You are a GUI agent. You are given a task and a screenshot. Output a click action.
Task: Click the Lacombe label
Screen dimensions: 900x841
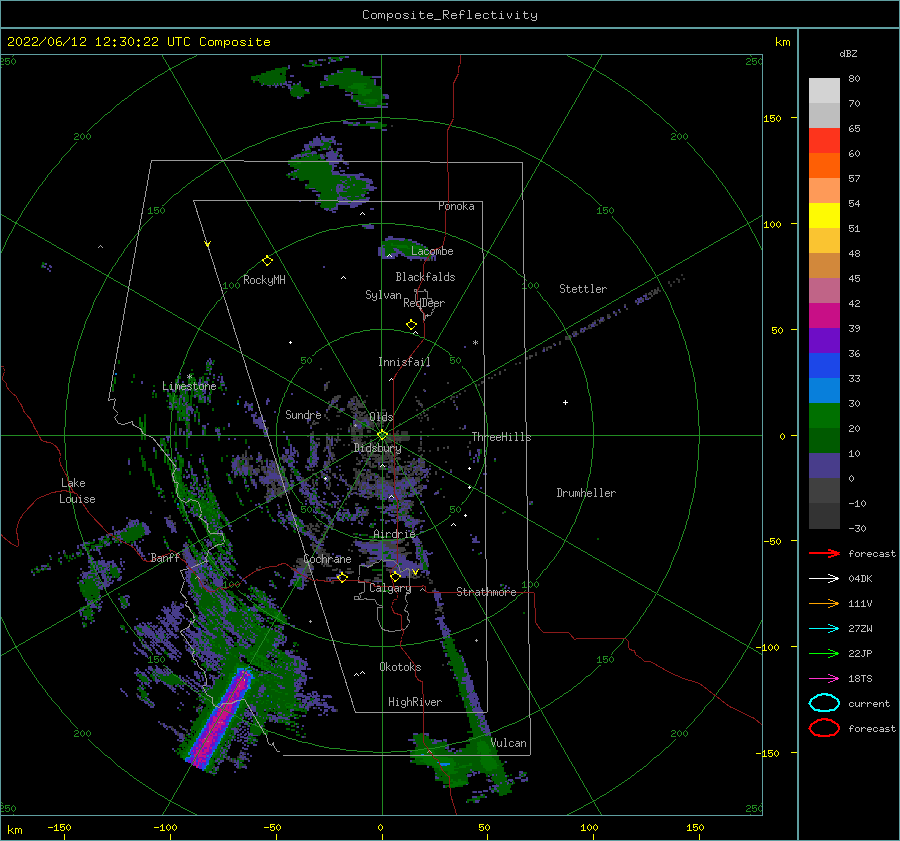coord(432,251)
